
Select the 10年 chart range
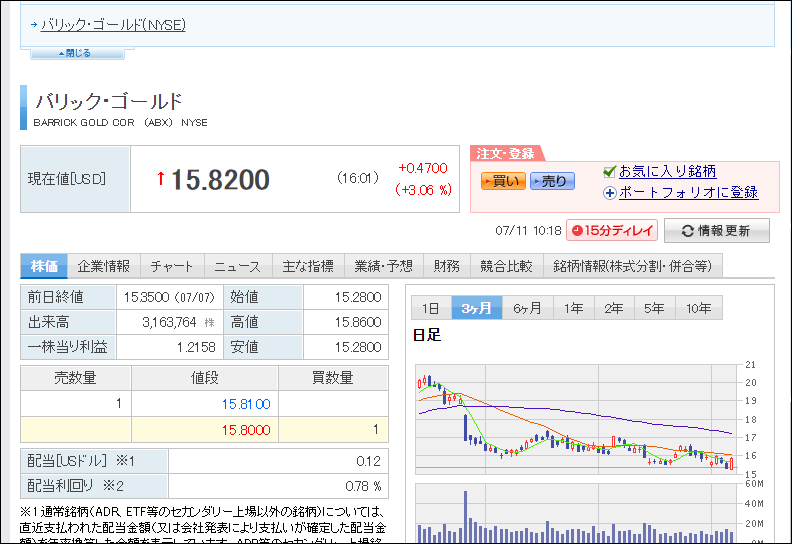tap(699, 308)
